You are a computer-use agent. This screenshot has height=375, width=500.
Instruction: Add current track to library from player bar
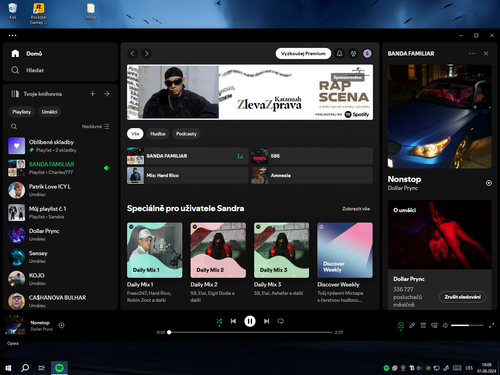[x=62, y=325]
